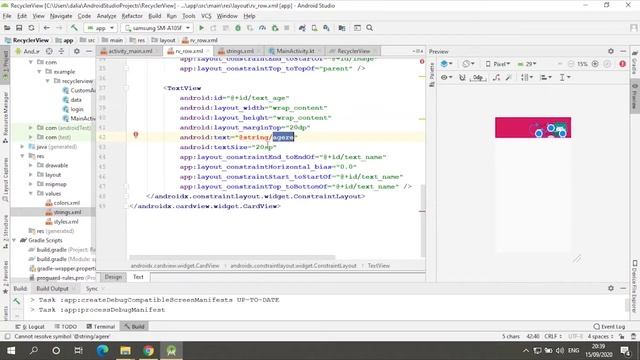Expand the mipmap folder
Screen dimensions: 640x360
point(31,184)
